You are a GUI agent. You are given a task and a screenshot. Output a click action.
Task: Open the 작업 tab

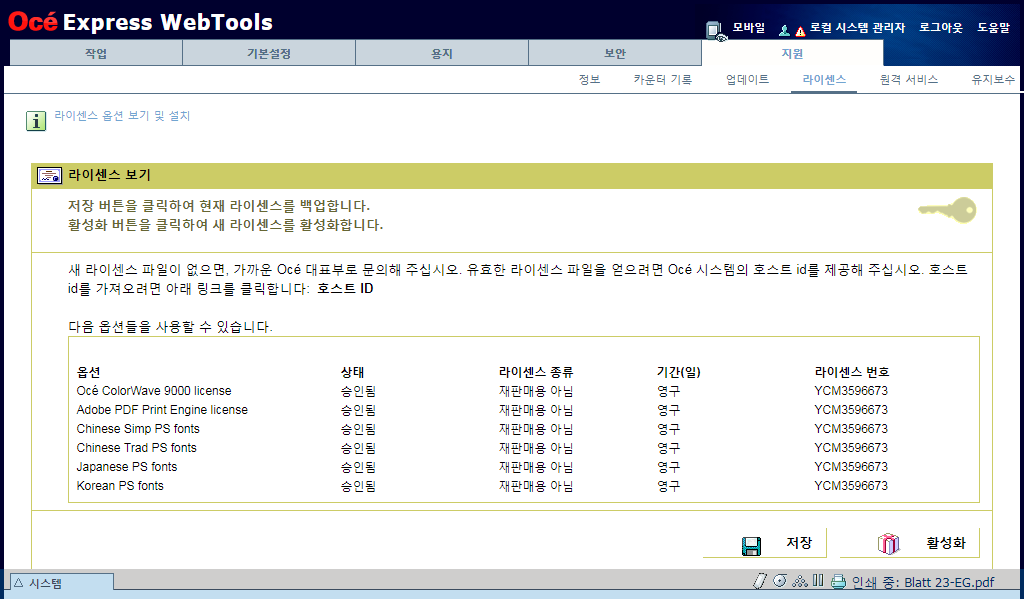pyautogui.click(x=96, y=53)
